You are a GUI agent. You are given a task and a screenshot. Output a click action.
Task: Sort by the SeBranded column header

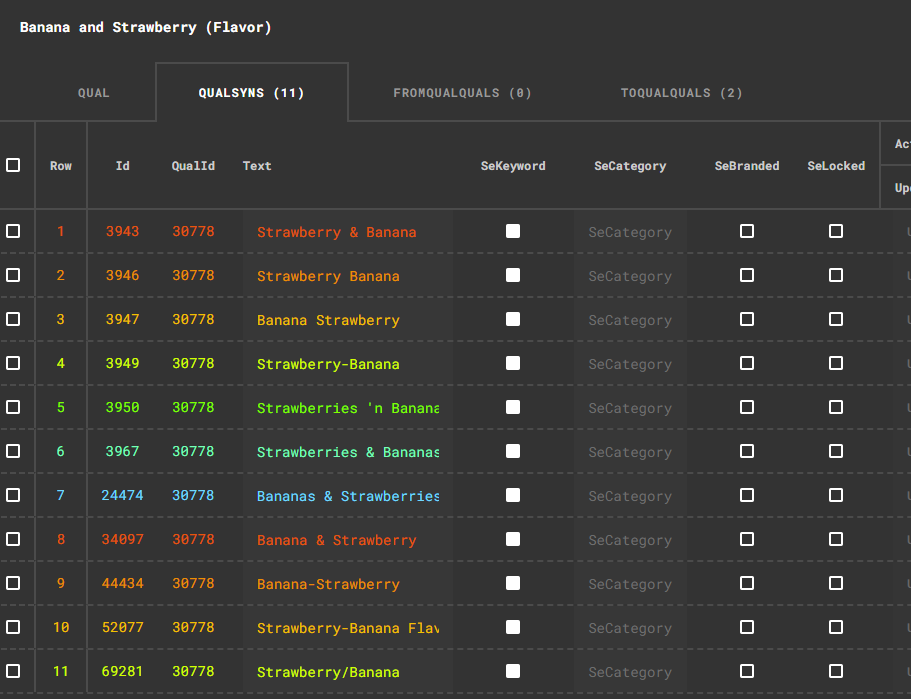point(747,166)
